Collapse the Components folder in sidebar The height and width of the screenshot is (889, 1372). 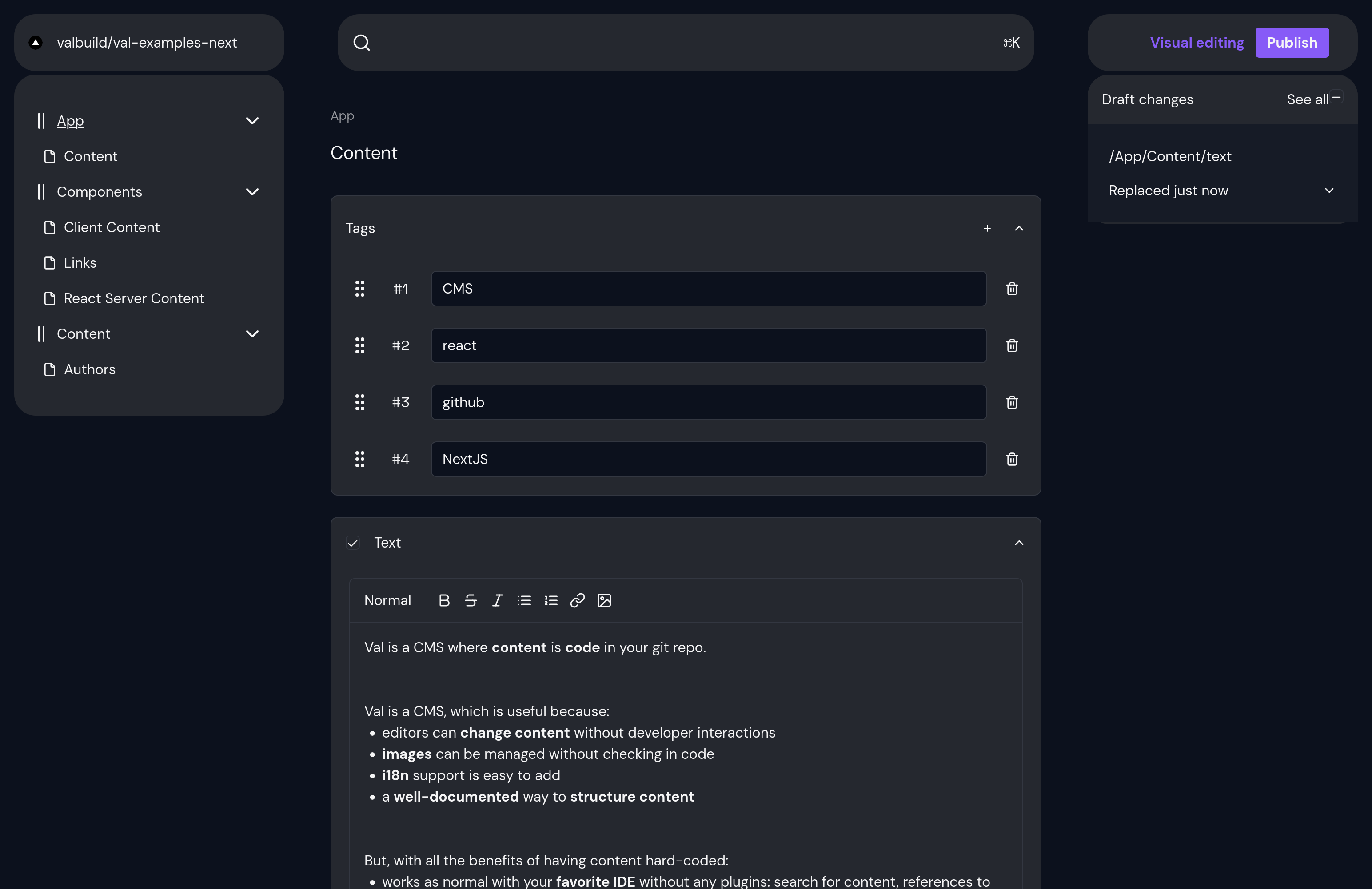point(252,192)
